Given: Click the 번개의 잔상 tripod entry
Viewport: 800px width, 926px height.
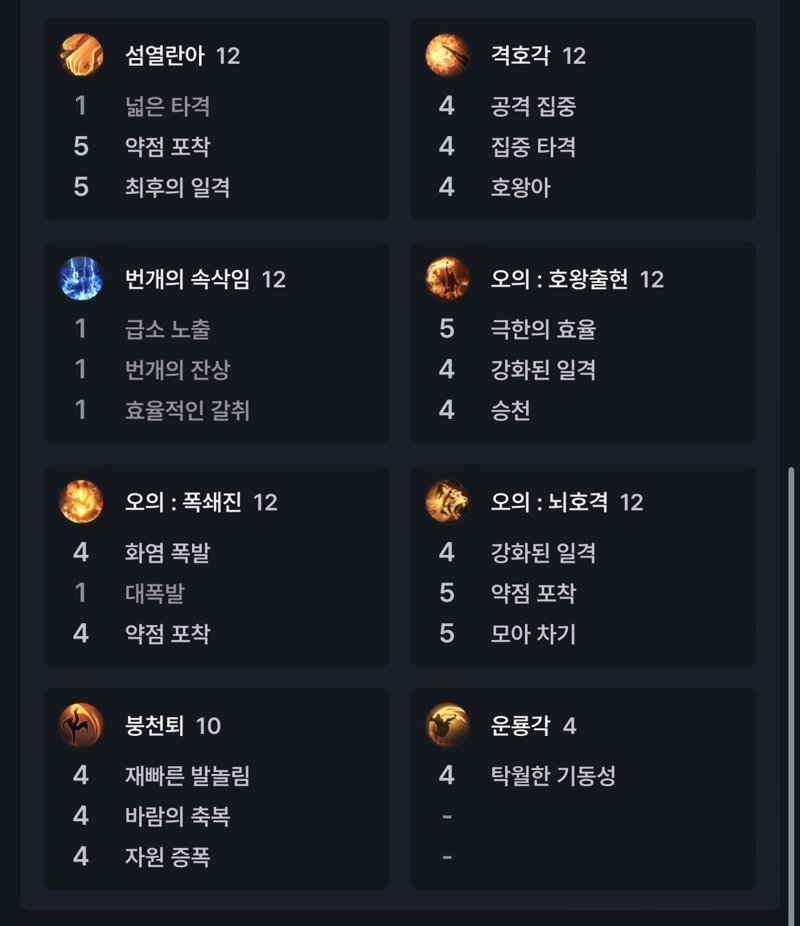Looking at the screenshot, I should [177, 370].
